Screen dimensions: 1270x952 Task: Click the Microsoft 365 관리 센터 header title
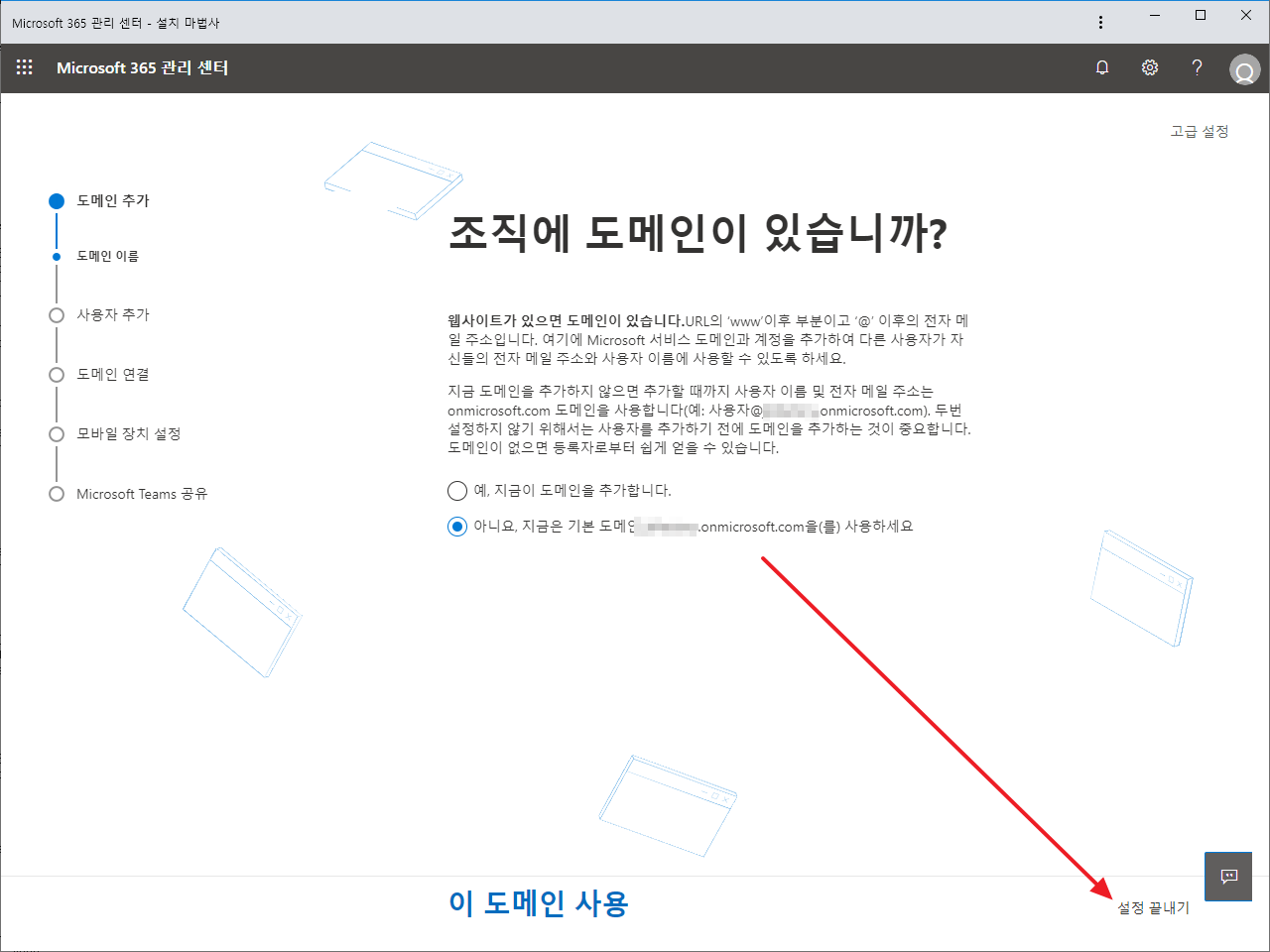[x=143, y=67]
